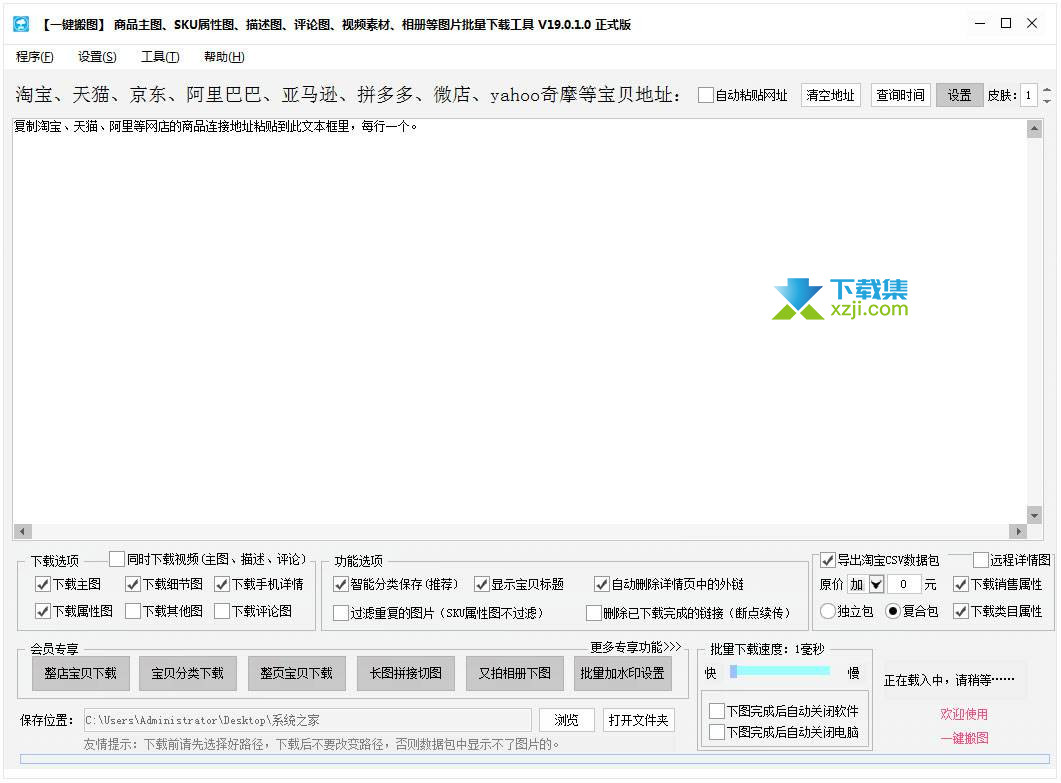
Task: Click the vertical scrollbar up arrow
Action: [1034, 129]
